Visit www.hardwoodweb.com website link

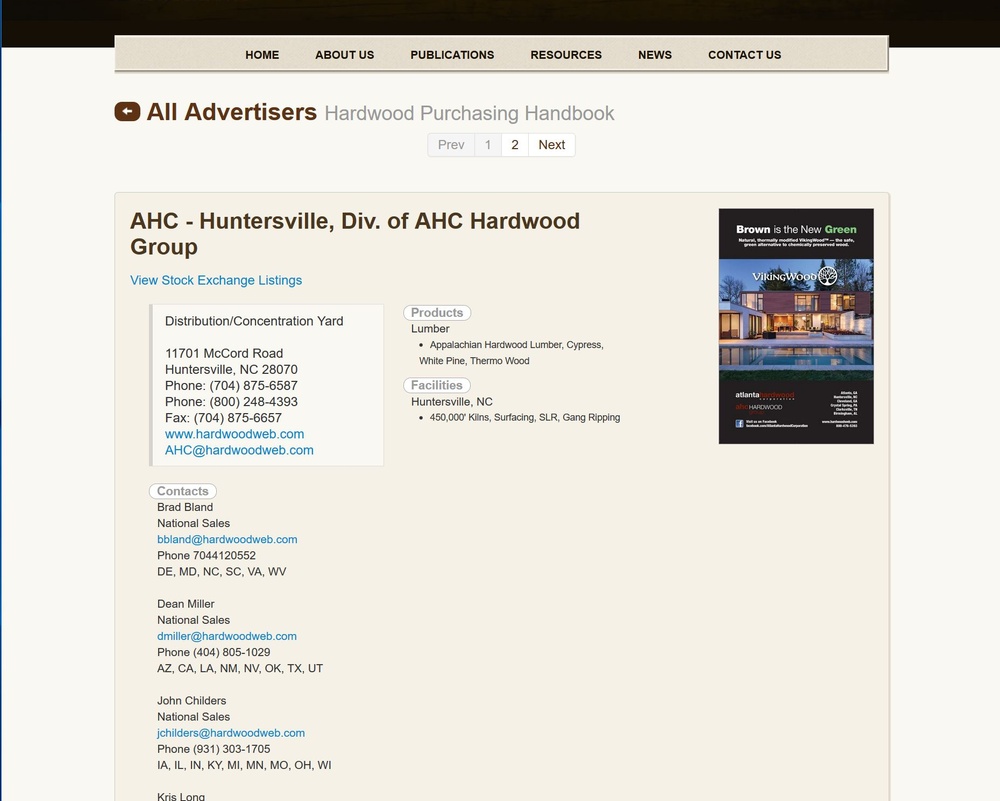click(234, 434)
